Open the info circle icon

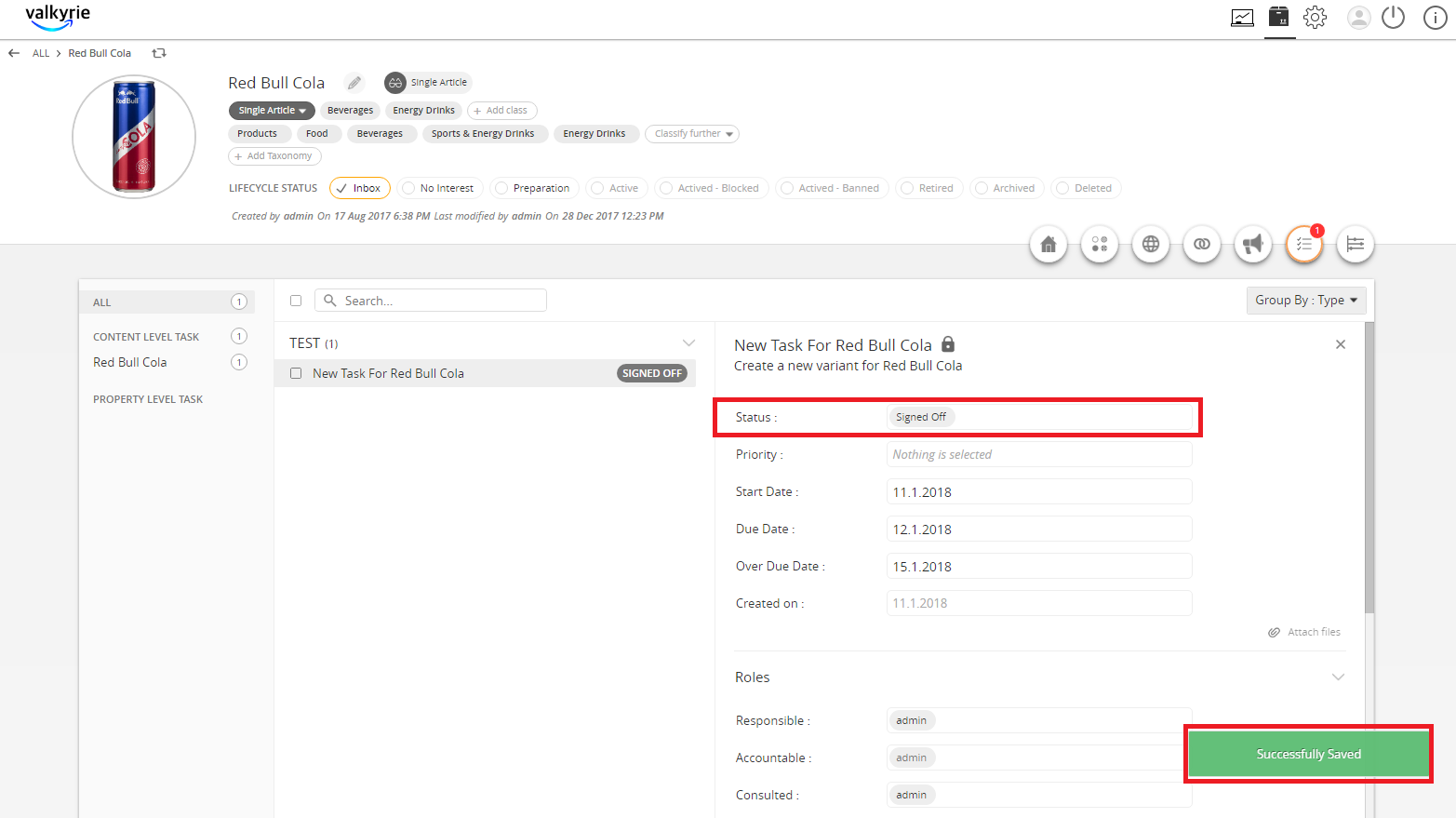pyautogui.click(x=1435, y=18)
